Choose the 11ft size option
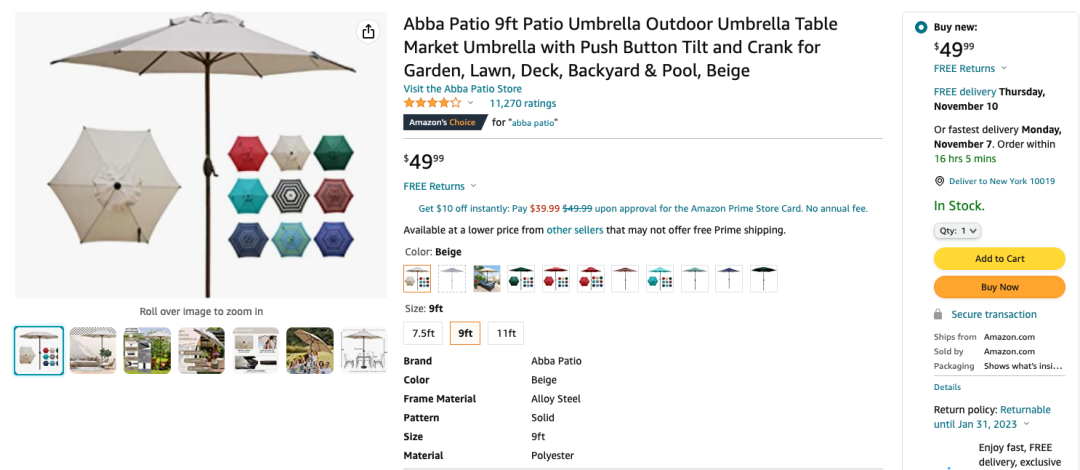The height and width of the screenshot is (470, 1080). [x=506, y=333]
